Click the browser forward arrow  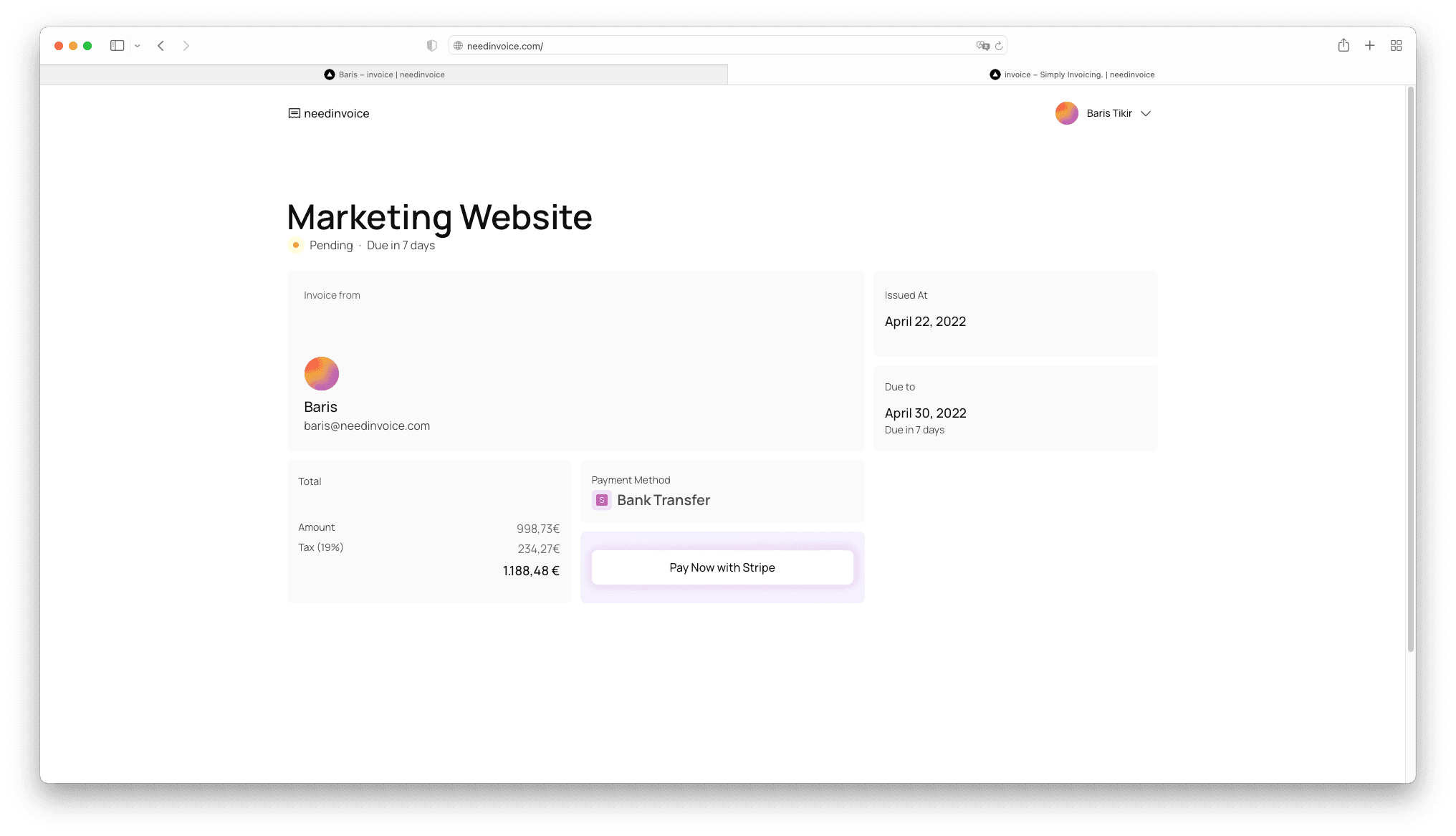pos(186,46)
